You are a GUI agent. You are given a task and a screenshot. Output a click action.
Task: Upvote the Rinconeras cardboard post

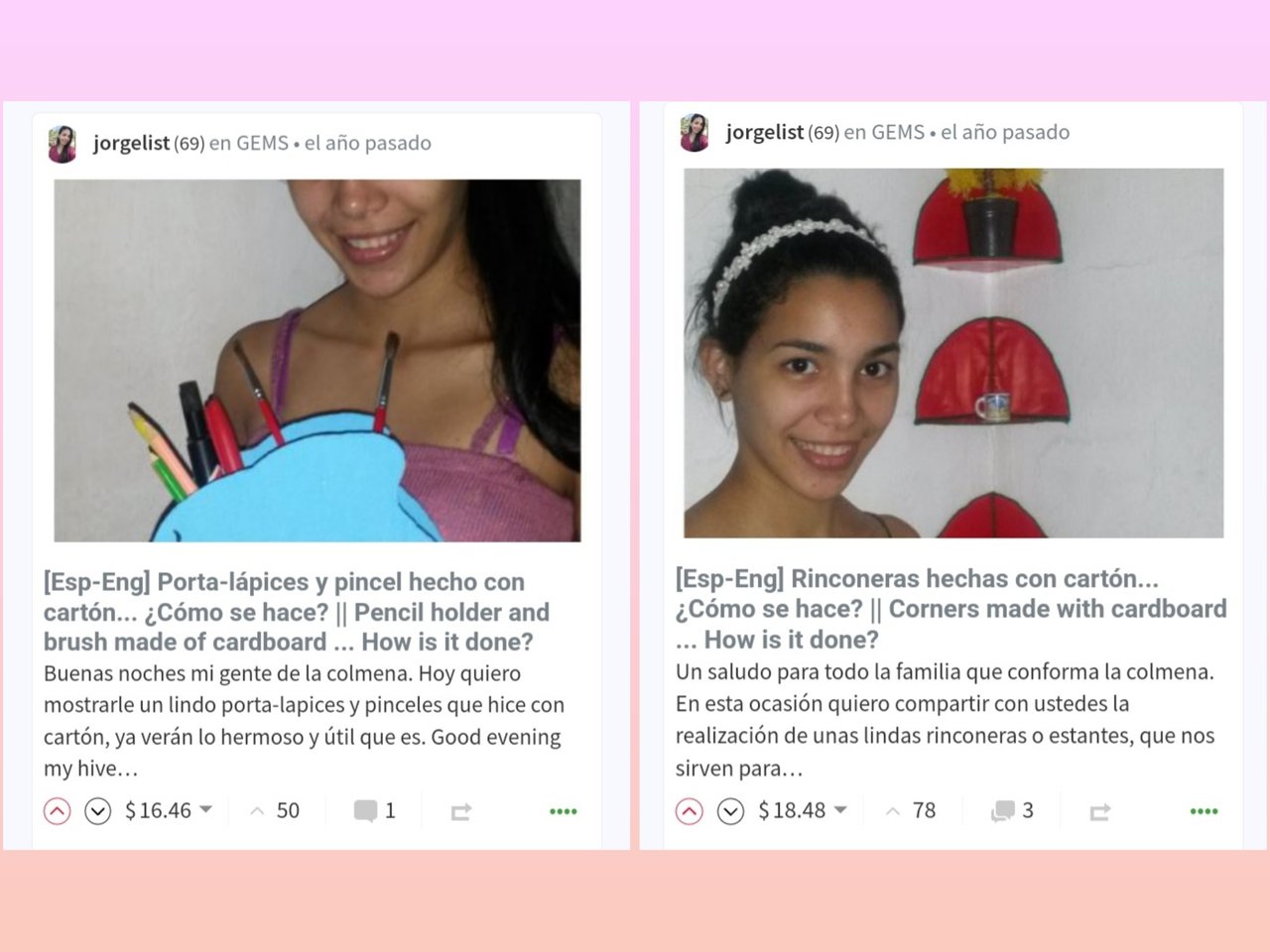(690, 811)
